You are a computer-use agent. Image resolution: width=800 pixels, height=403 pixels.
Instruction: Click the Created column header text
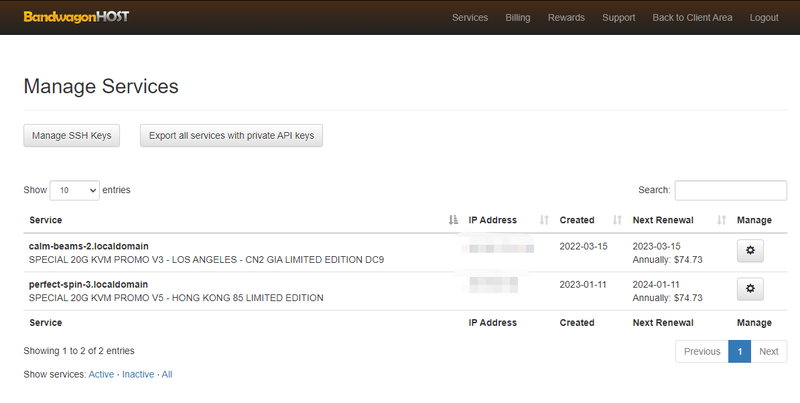point(577,220)
